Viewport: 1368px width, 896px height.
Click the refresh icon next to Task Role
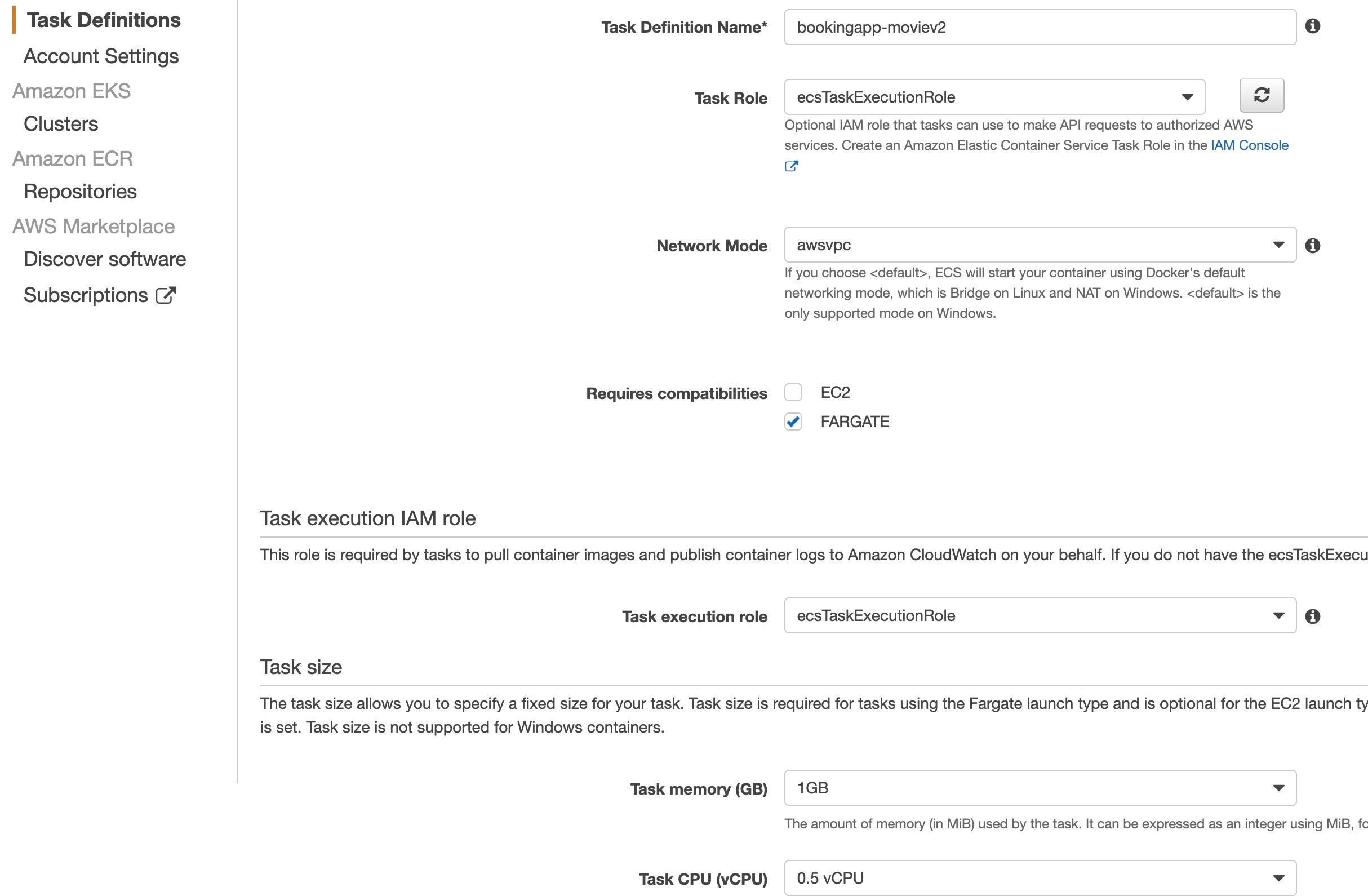click(1262, 95)
